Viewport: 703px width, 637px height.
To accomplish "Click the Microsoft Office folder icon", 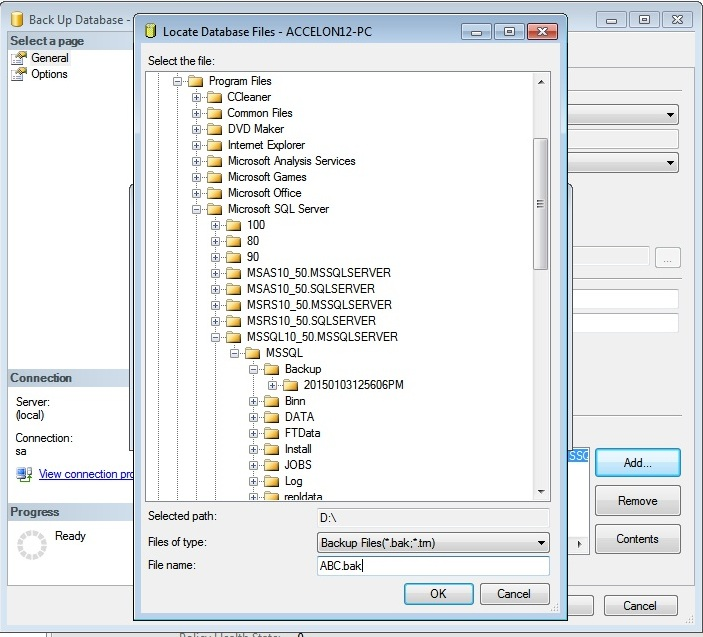I will click(215, 193).
